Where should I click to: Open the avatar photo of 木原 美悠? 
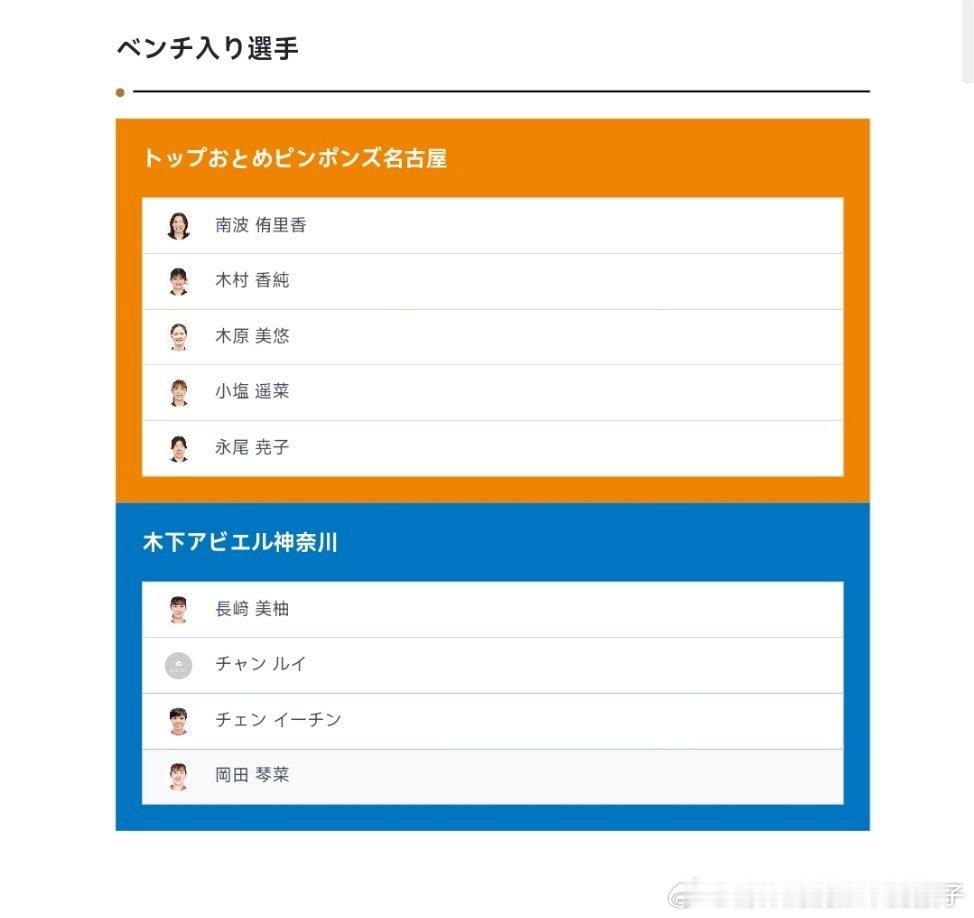pyautogui.click(x=178, y=337)
